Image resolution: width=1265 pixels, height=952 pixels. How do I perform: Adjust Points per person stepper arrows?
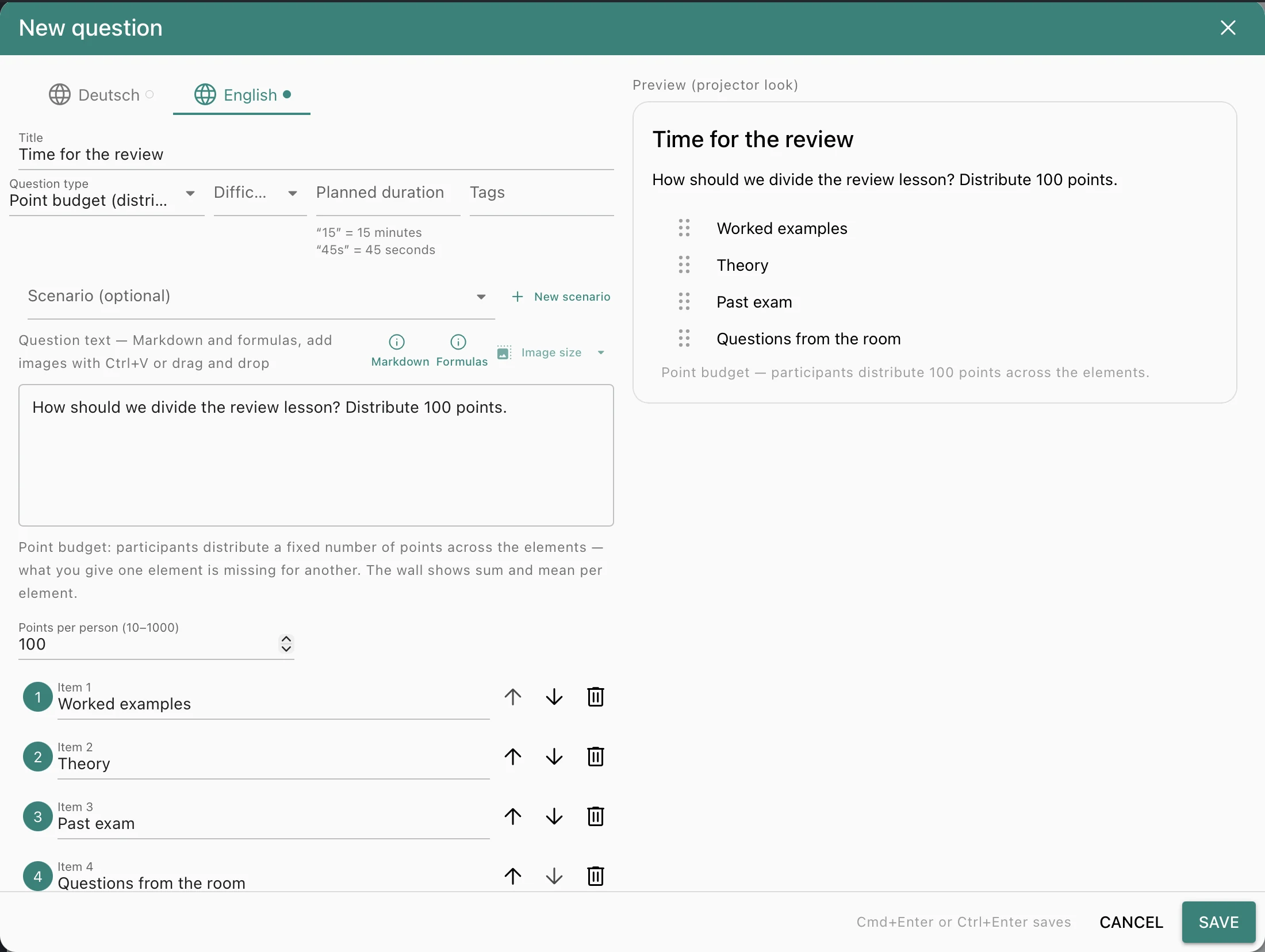[x=286, y=644]
